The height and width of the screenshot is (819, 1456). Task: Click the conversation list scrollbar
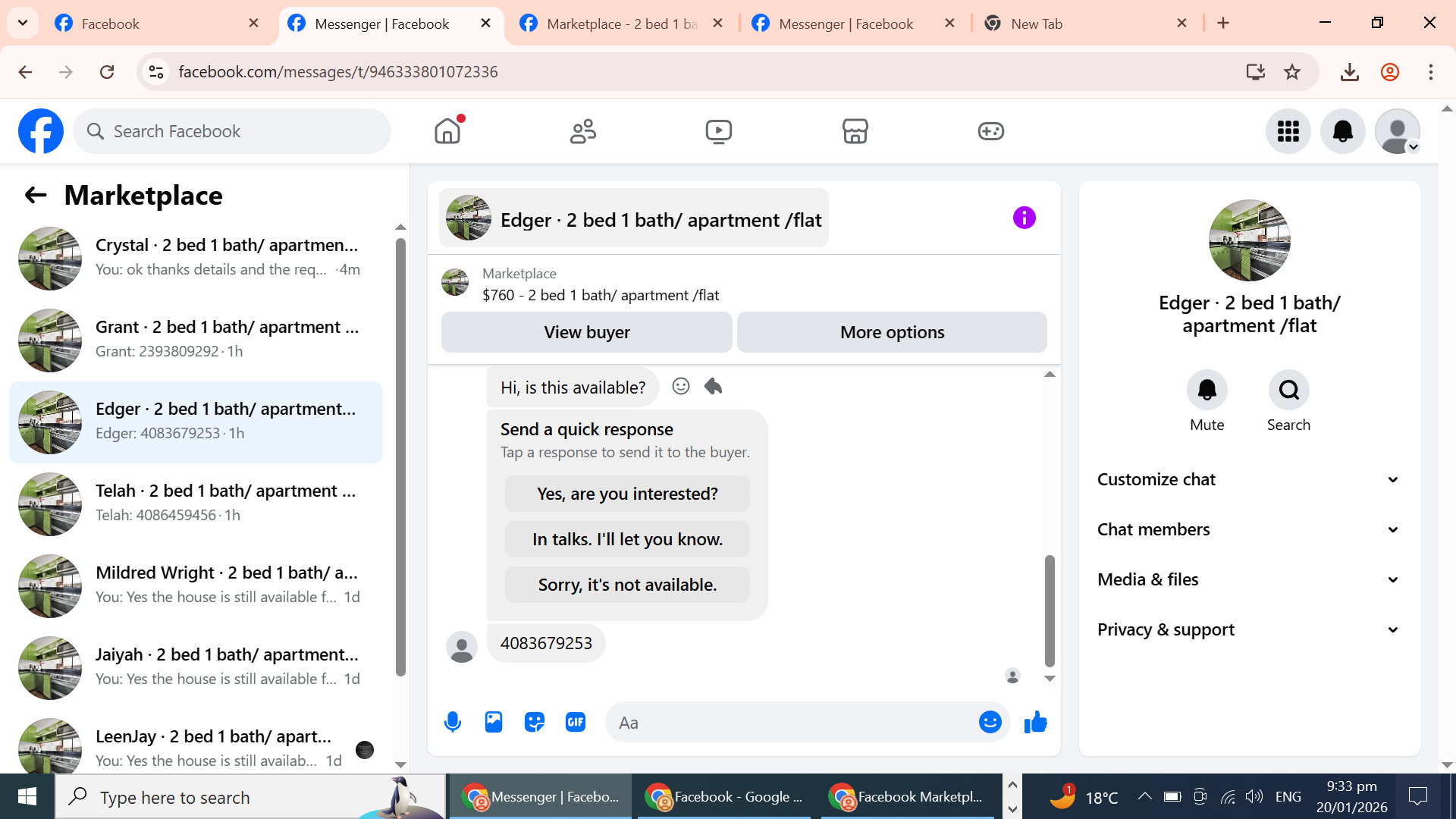tap(400, 457)
